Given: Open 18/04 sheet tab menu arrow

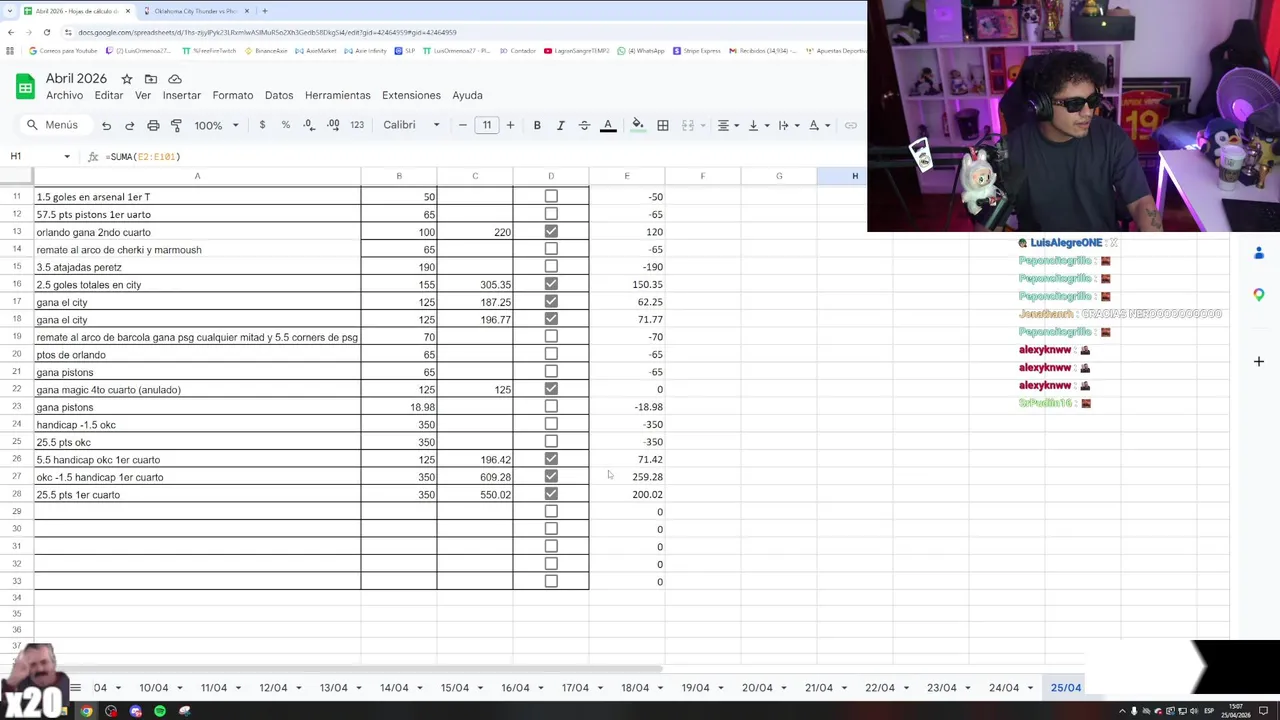Looking at the screenshot, I should pos(660,688).
